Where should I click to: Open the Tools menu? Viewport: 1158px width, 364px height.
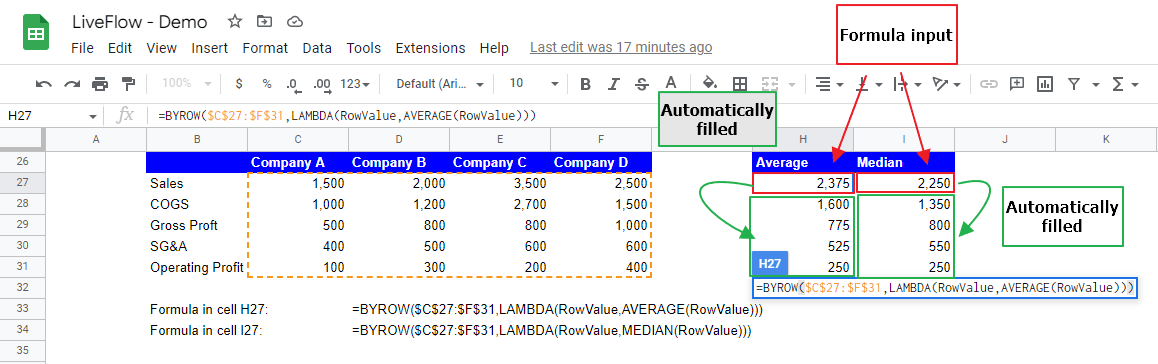click(363, 48)
